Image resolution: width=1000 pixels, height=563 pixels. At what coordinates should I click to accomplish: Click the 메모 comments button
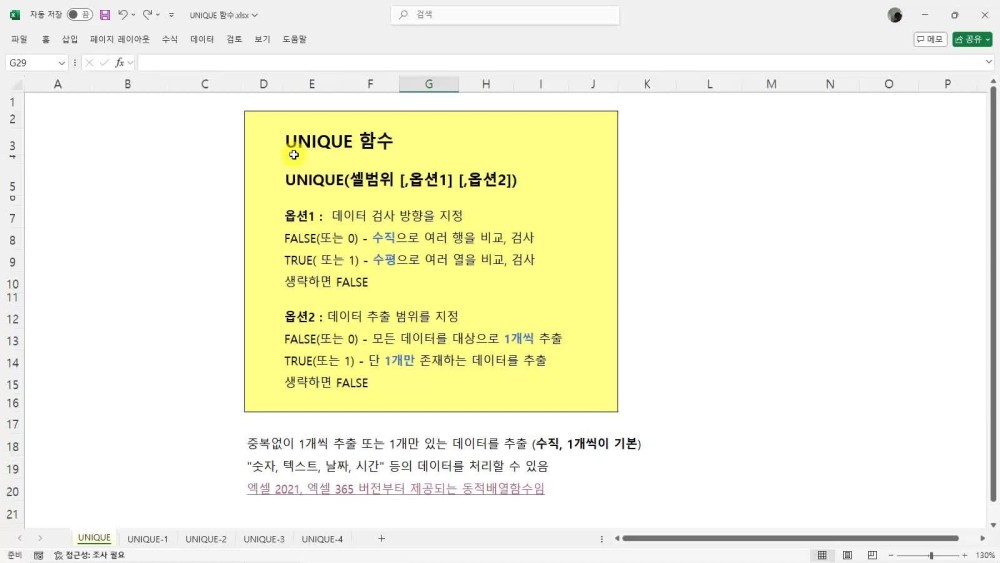pos(930,39)
